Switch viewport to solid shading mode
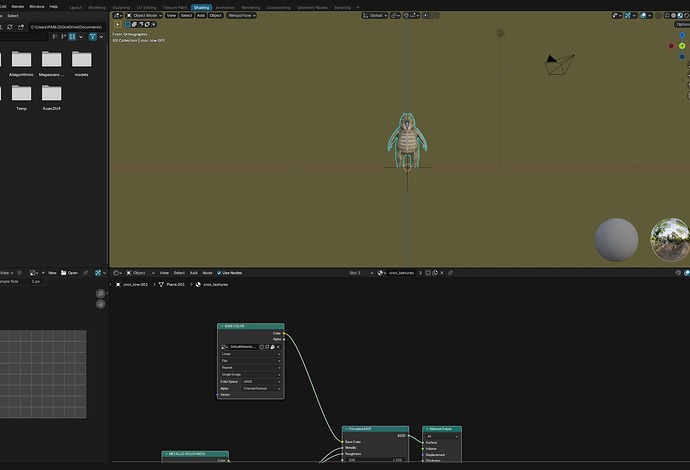This screenshot has width=690, height=470. pos(674,15)
